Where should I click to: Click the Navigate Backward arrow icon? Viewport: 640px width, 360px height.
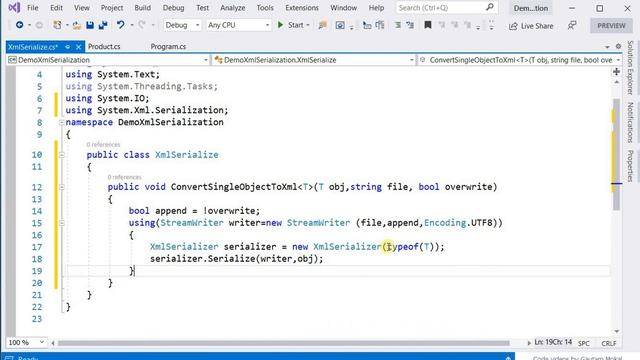pos(19,25)
